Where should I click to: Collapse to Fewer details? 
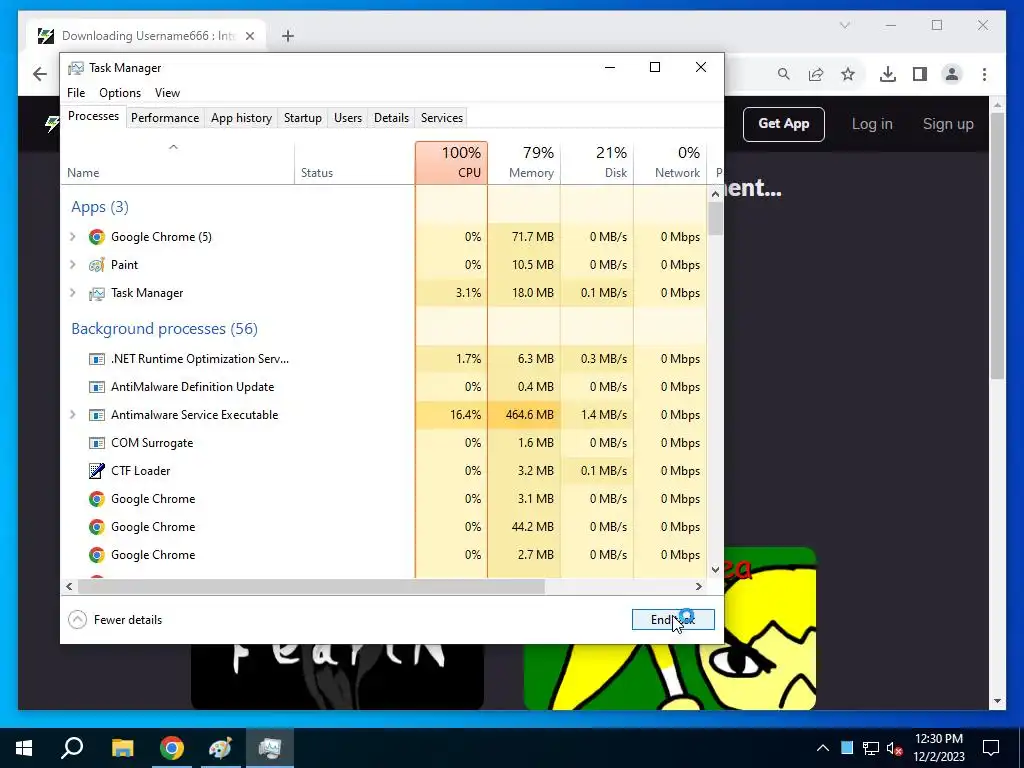coord(115,620)
